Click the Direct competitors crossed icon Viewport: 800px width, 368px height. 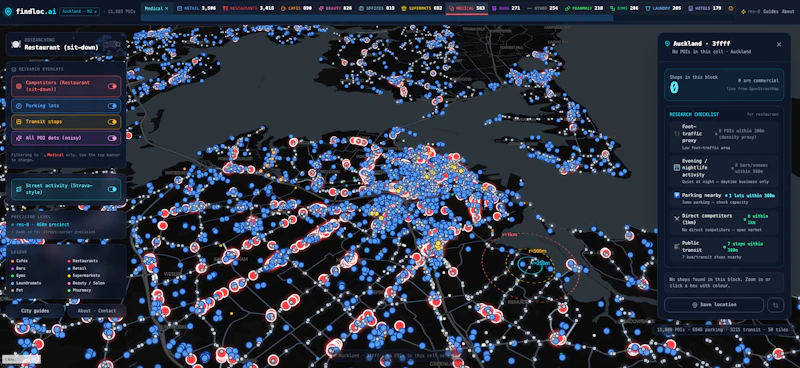pyautogui.click(x=677, y=218)
